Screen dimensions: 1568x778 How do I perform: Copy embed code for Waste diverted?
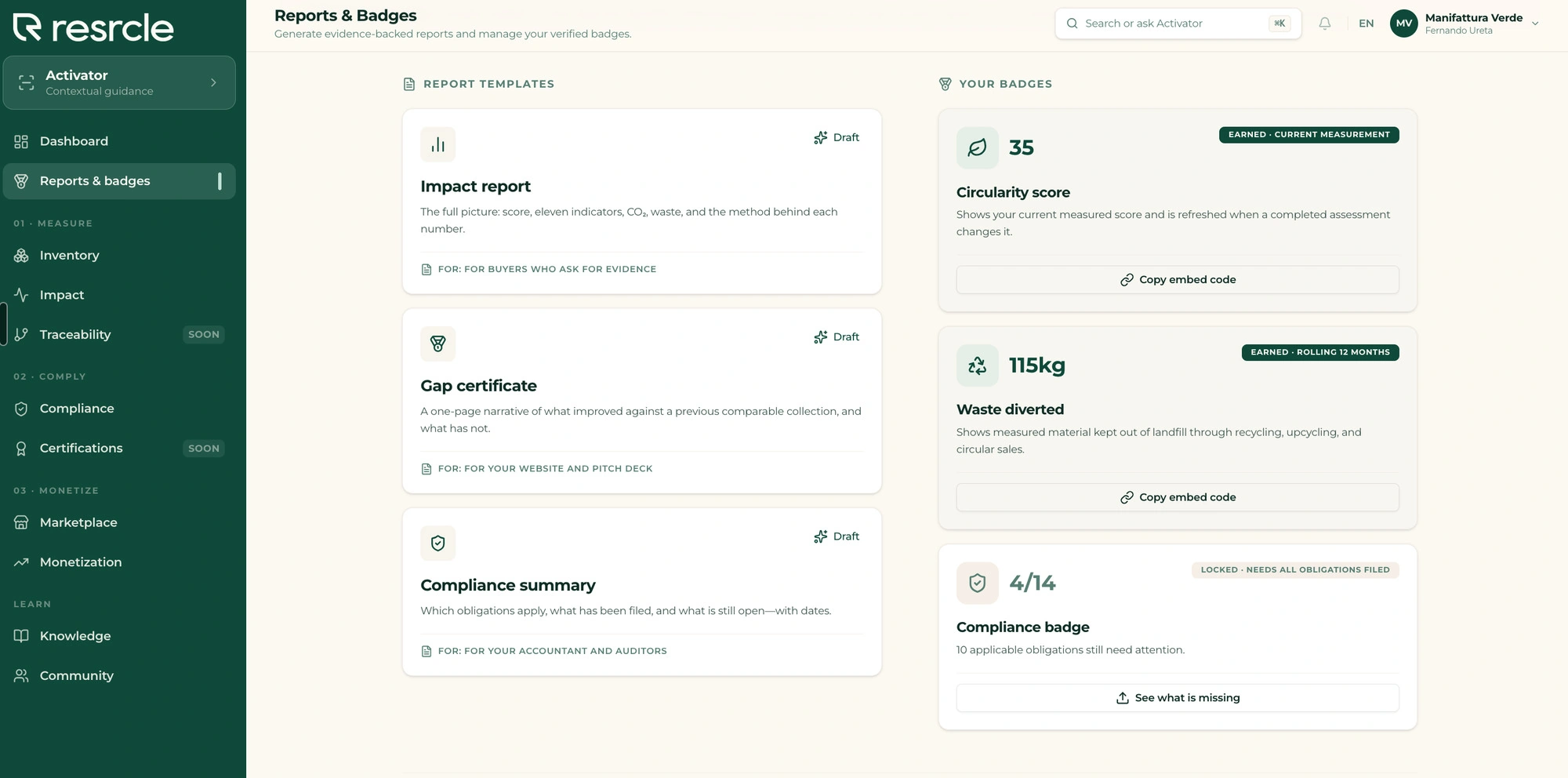pyautogui.click(x=1178, y=497)
